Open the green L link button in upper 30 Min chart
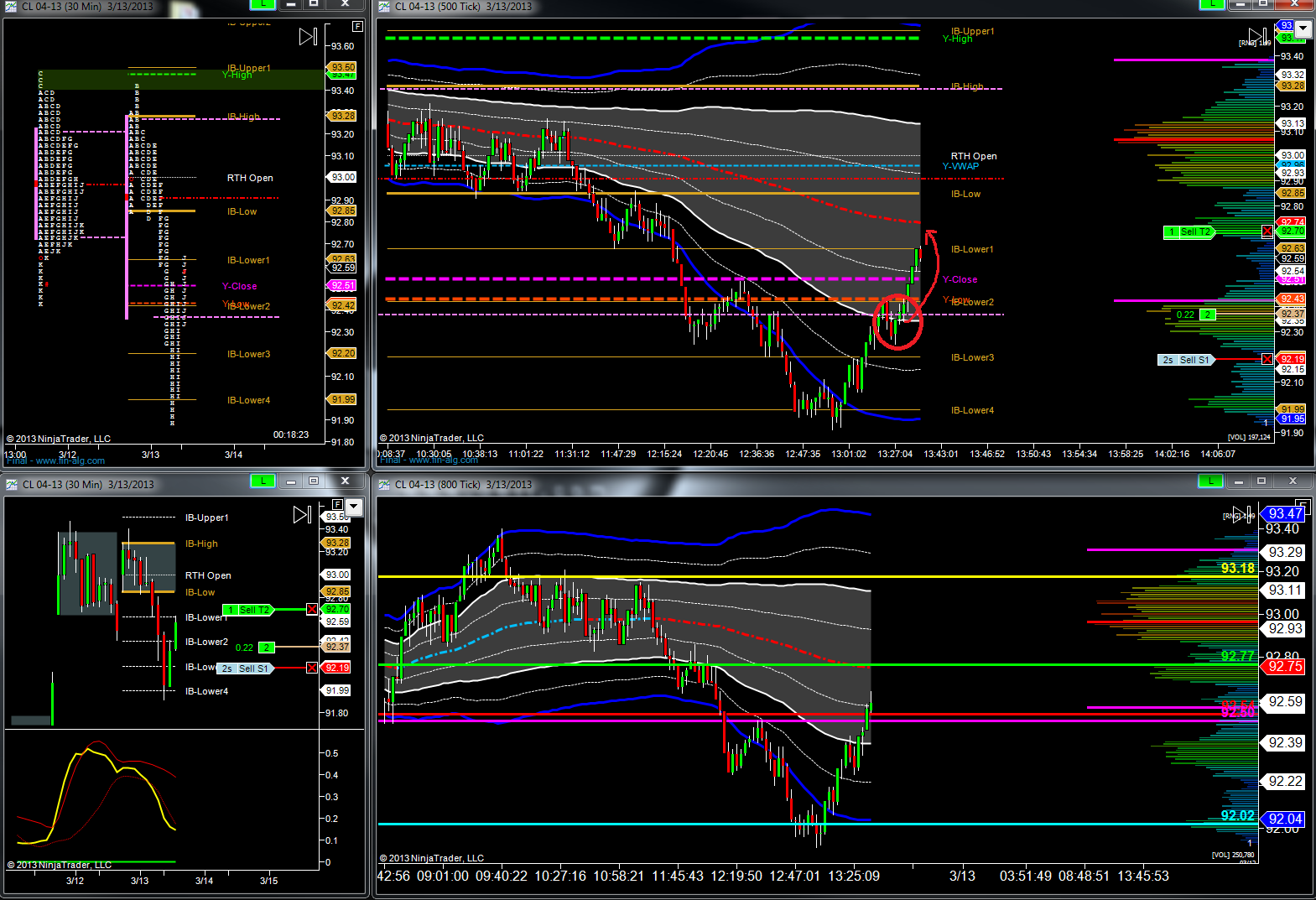Screen dimensions: 1316x900 263,4
